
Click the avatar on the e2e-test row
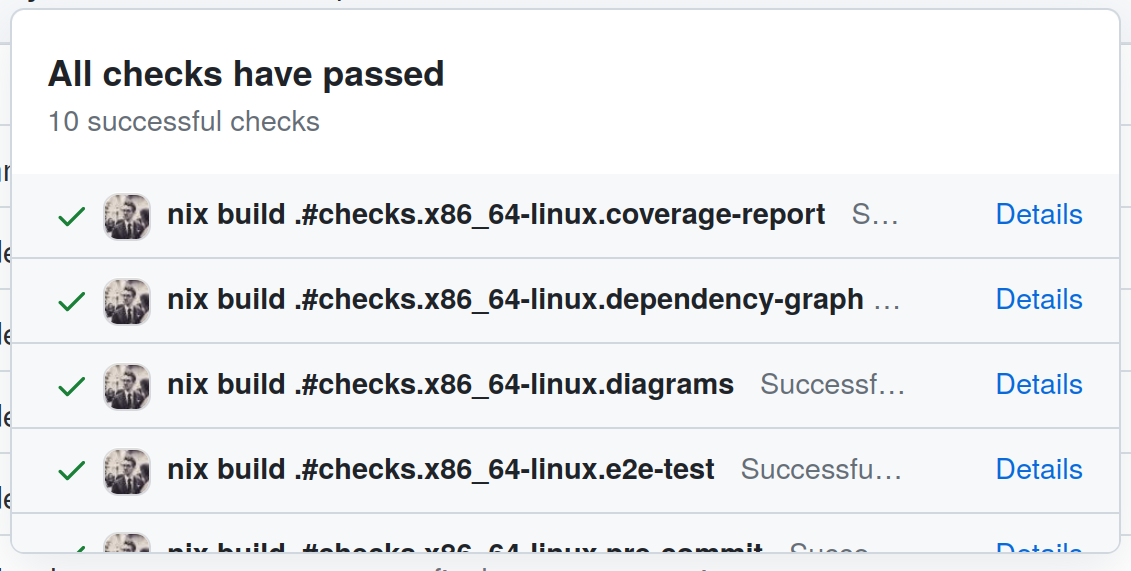point(127,471)
